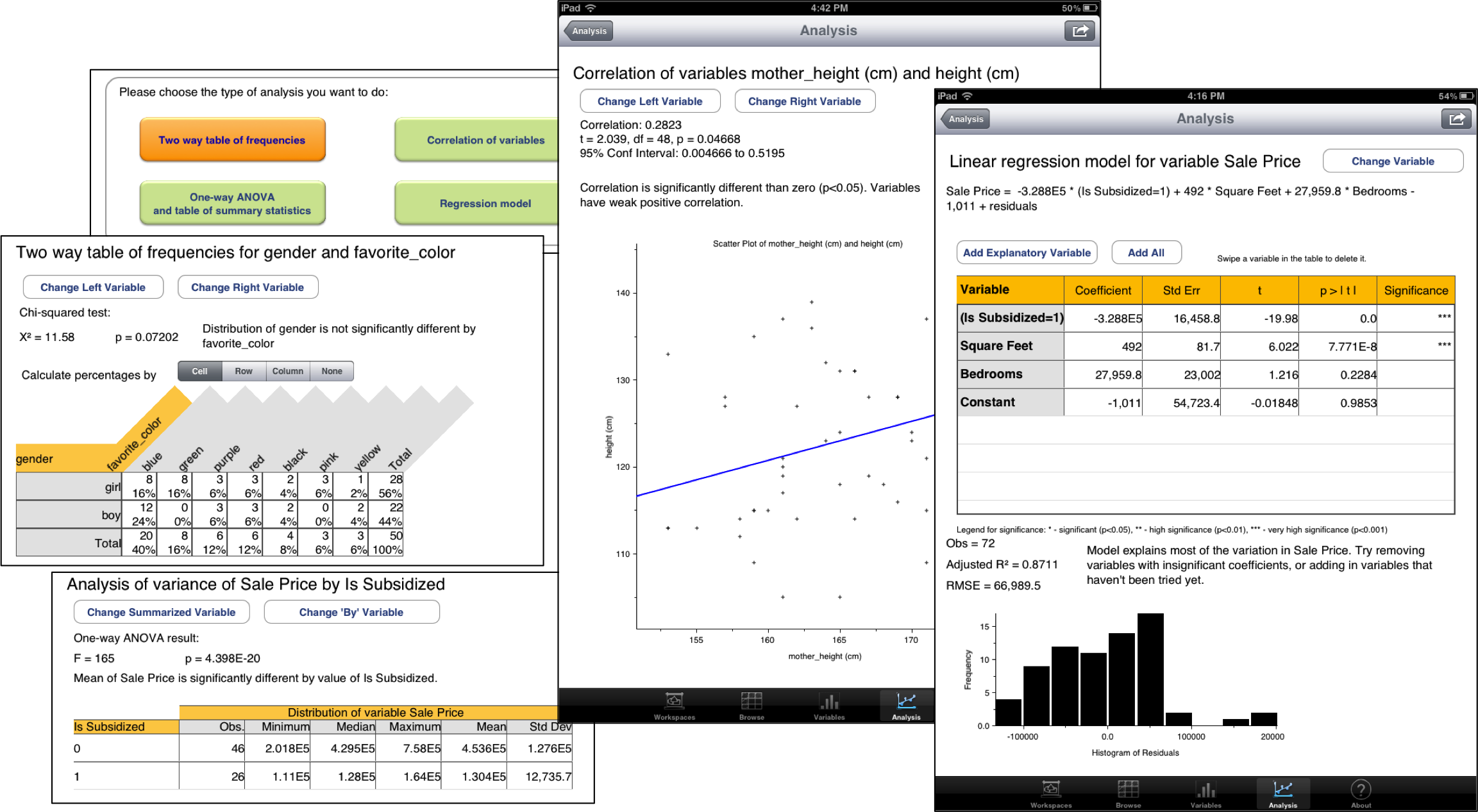Click Square Feet coefficient 492
Screen dimensions: 1478x812
pyautogui.click(x=1132, y=347)
